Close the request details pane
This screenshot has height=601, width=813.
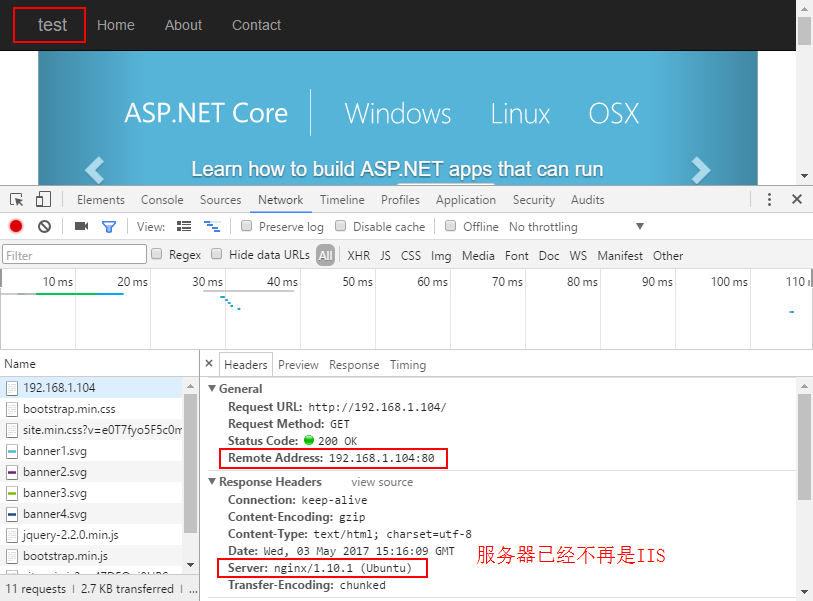pyautogui.click(x=209, y=365)
